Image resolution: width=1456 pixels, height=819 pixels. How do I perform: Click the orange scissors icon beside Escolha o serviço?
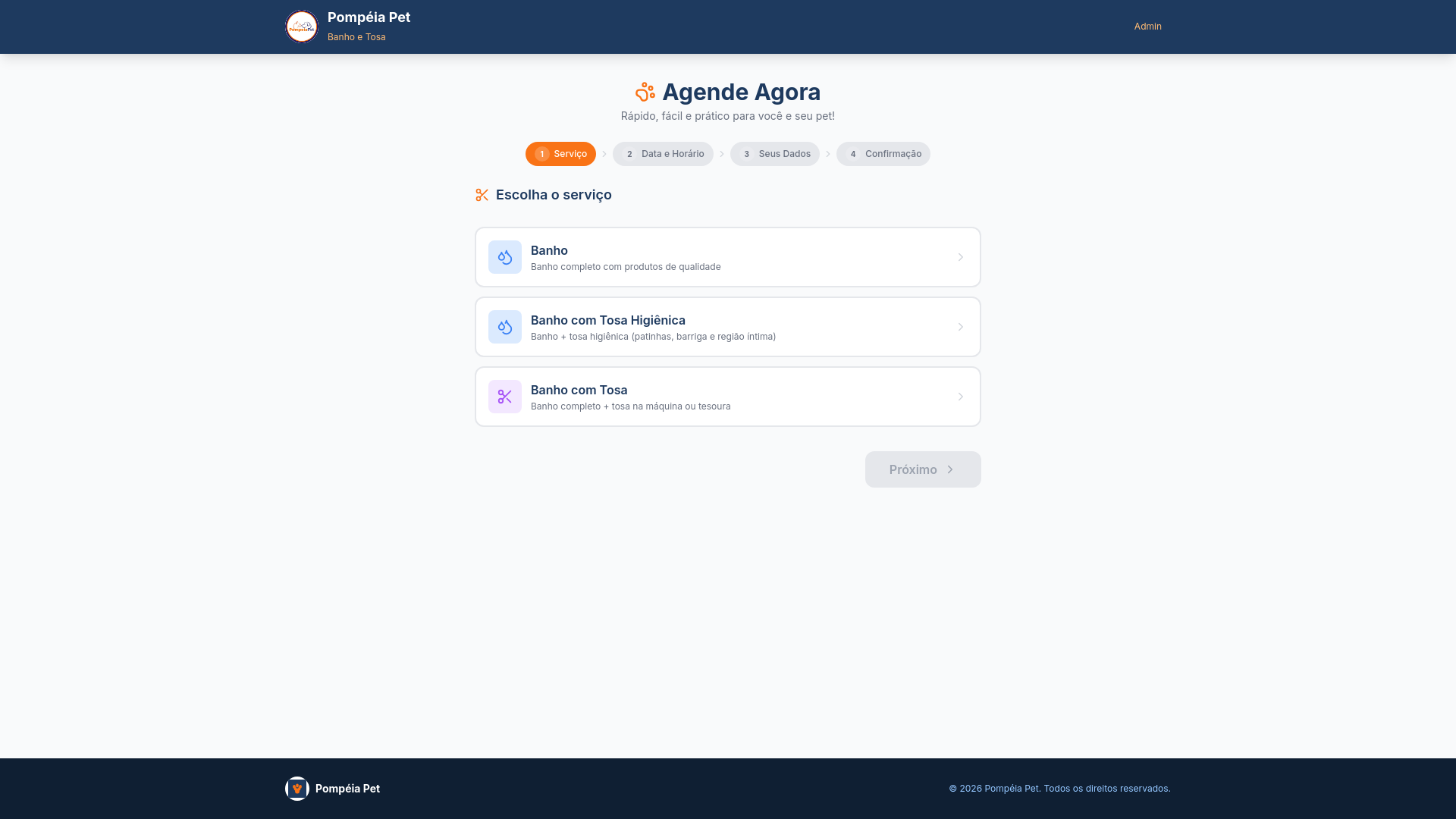click(x=482, y=195)
